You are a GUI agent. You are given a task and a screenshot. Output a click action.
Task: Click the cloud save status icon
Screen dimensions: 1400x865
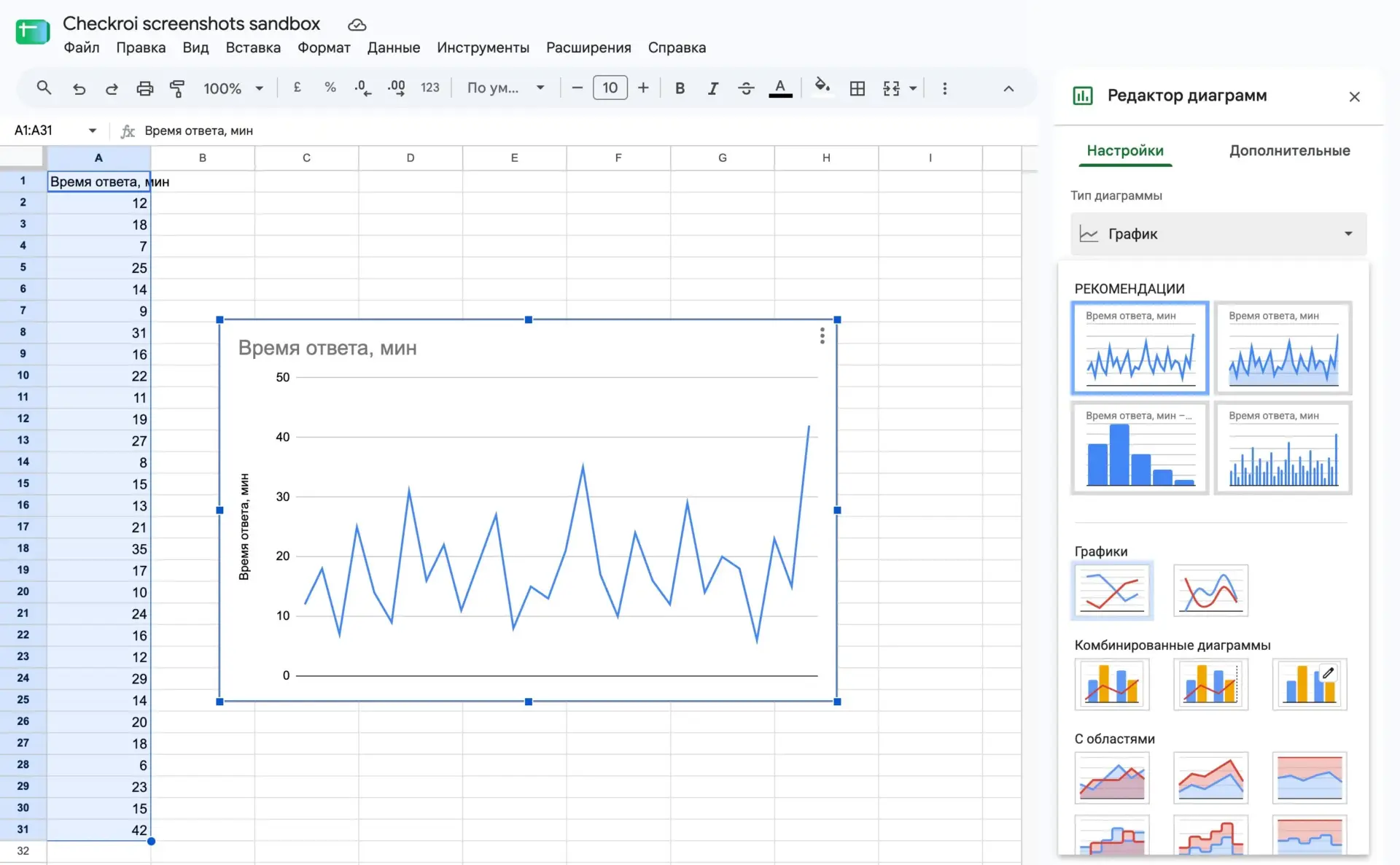click(x=357, y=25)
